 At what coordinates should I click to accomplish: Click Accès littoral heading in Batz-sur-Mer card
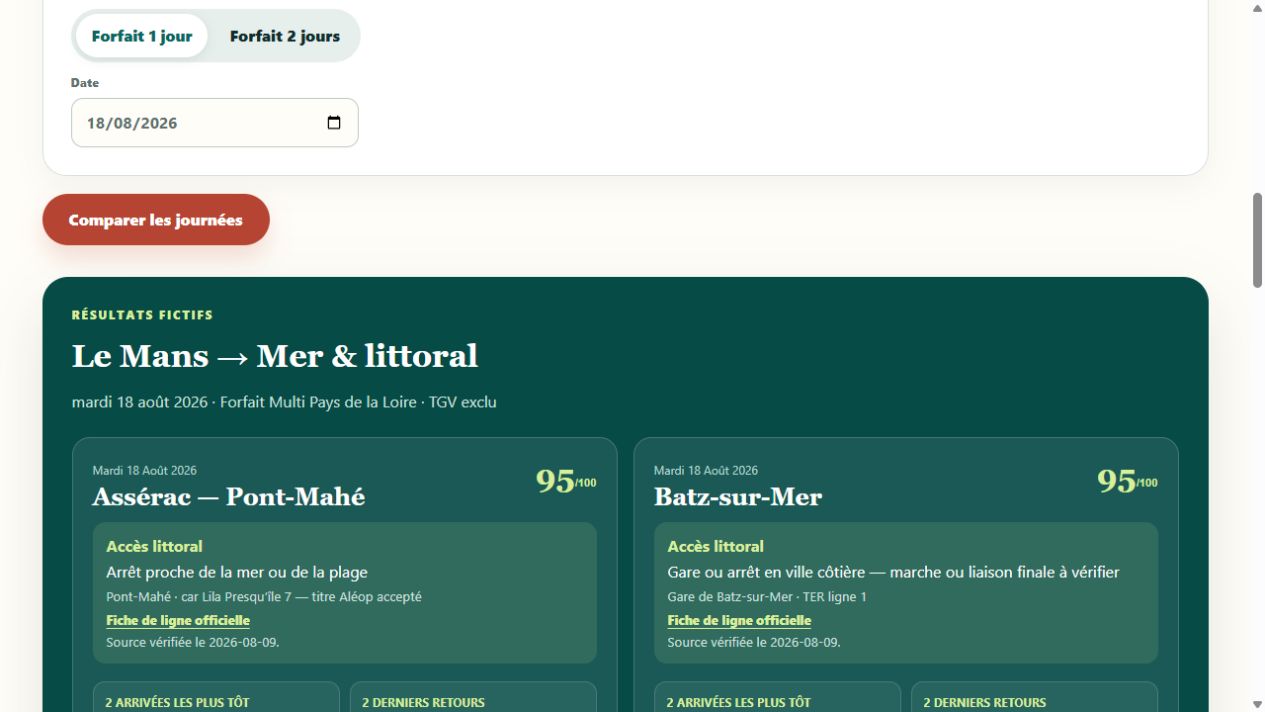coord(715,546)
